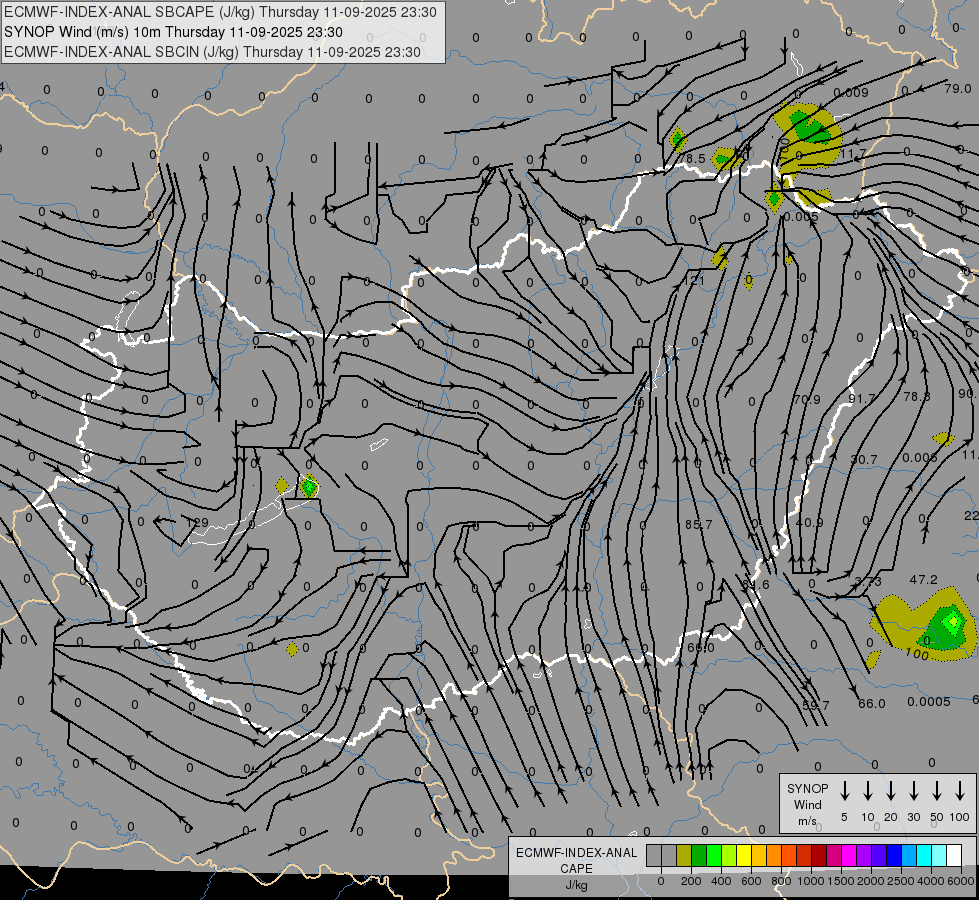Click the 400 tick label on CAPE scale
The image size is (979, 900).
point(721,881)
